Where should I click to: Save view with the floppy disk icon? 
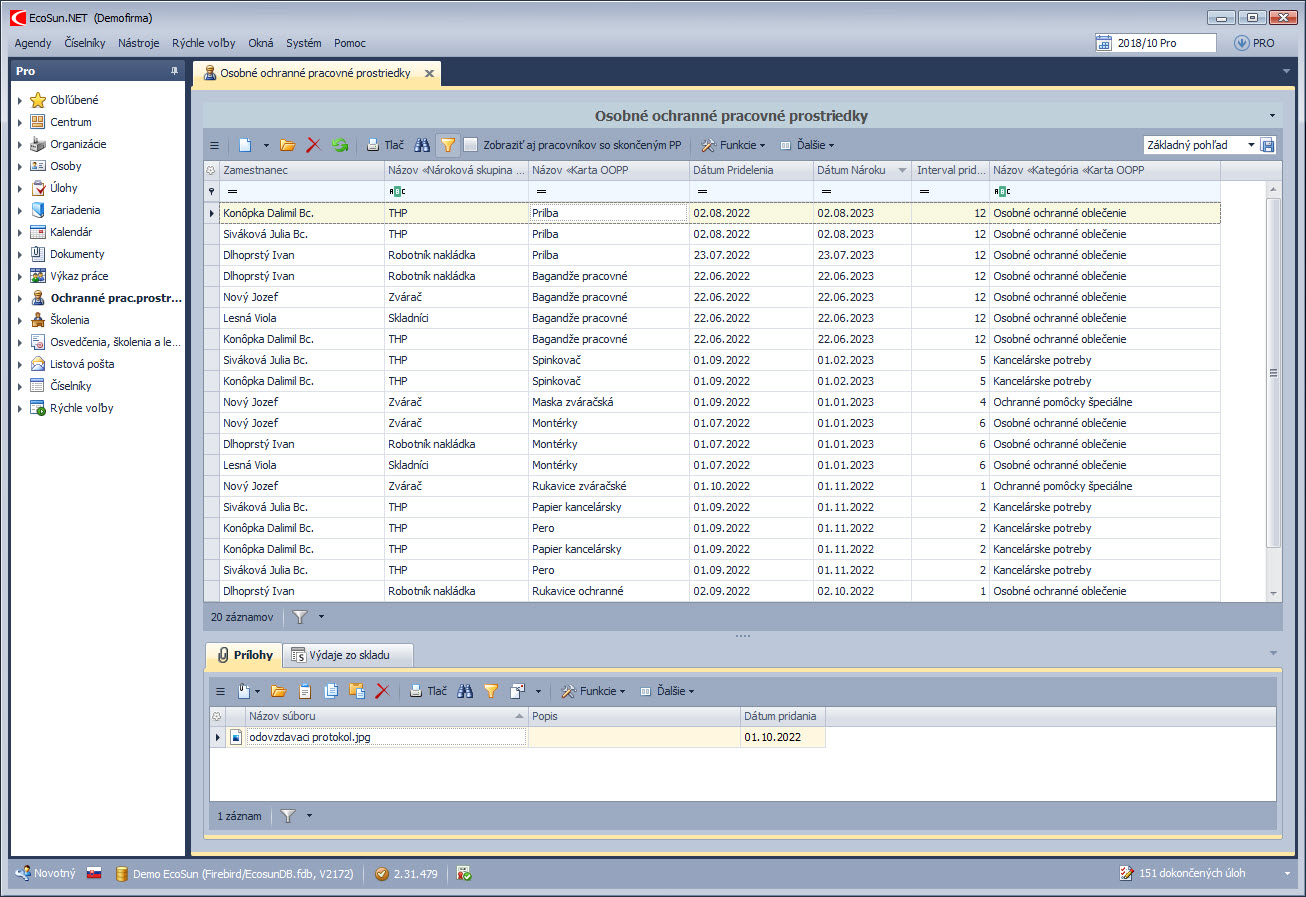(x=1268, y=145)
